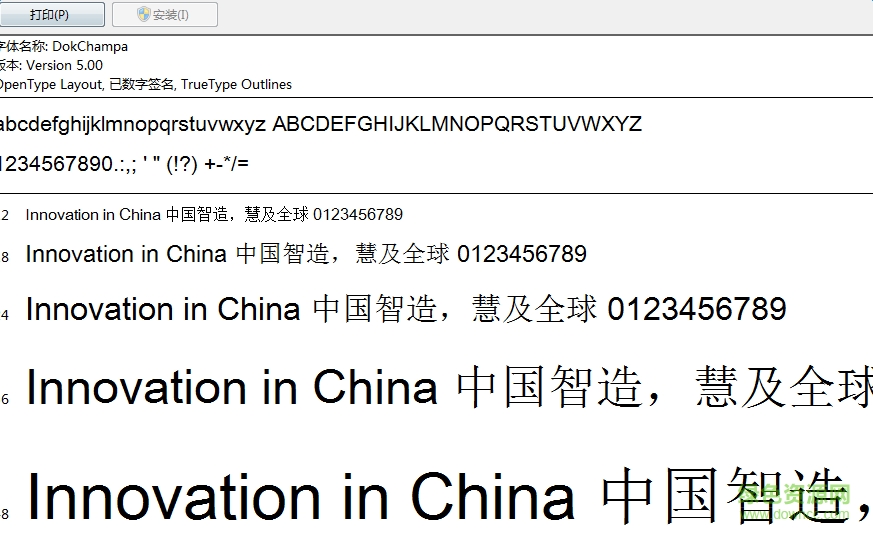Click the smallest Innovation in China sample line
This screenshot has height=533, width=873.
coord(214,214)
